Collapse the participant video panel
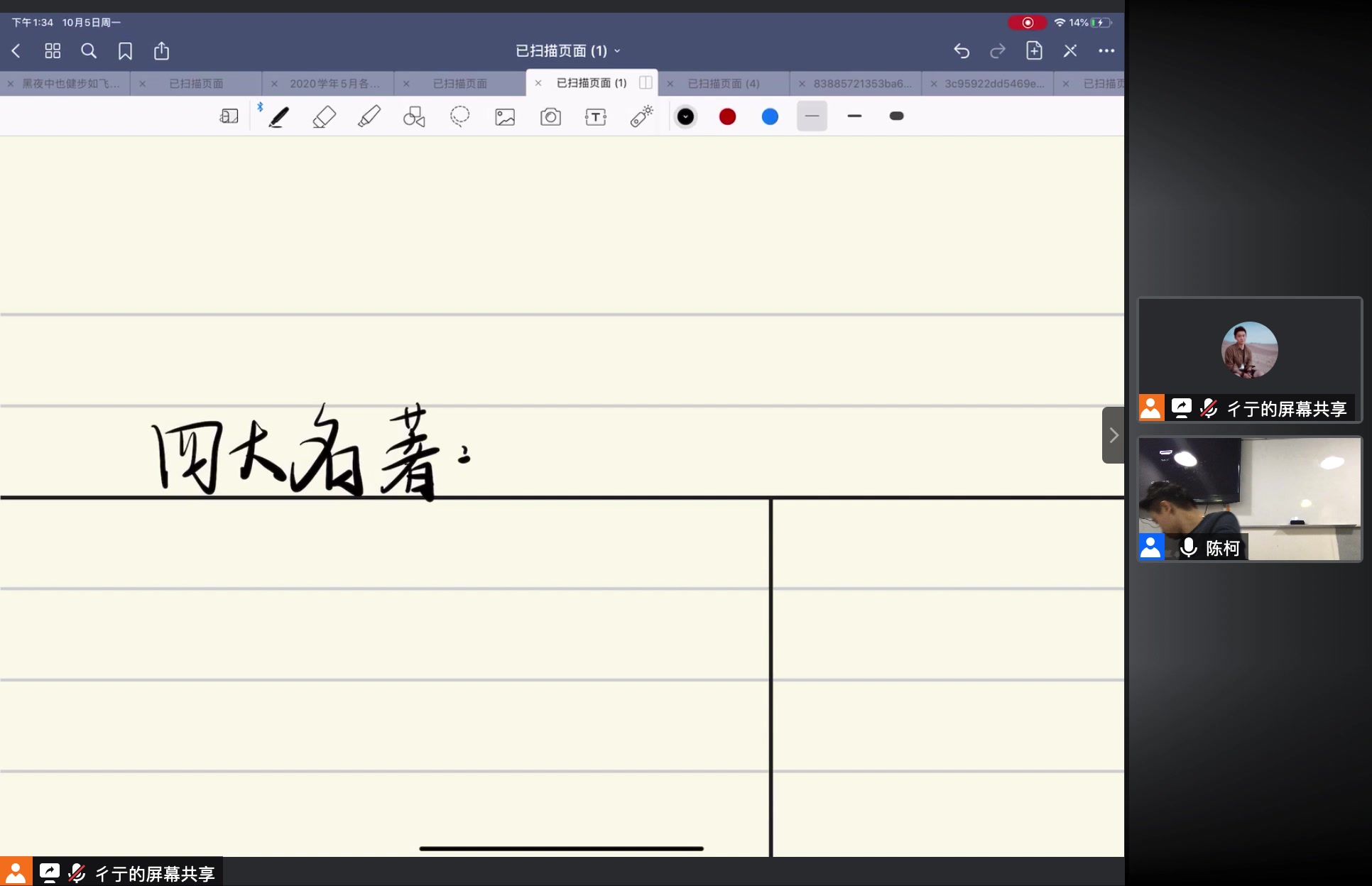Screen dimensions: 1372x886 click(1113, 435)
